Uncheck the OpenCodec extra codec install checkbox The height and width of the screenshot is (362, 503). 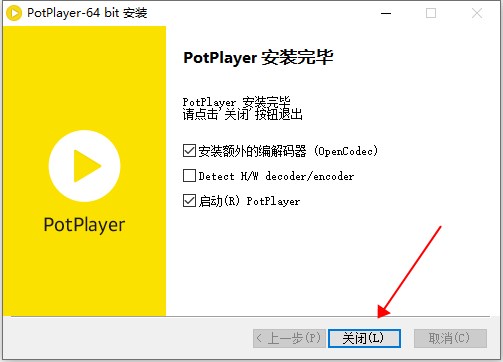189,151
